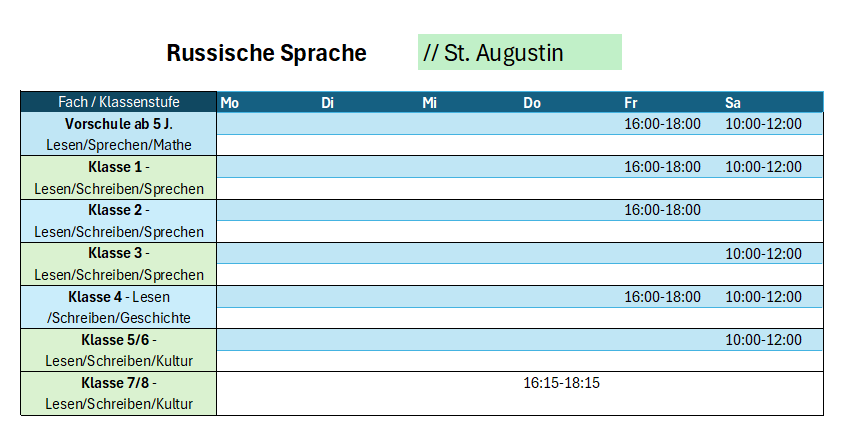Image resolution: width=841 pixels, height=432 pixels.
Task: Select the 'Fr' column header
Action: click(630, 102)
